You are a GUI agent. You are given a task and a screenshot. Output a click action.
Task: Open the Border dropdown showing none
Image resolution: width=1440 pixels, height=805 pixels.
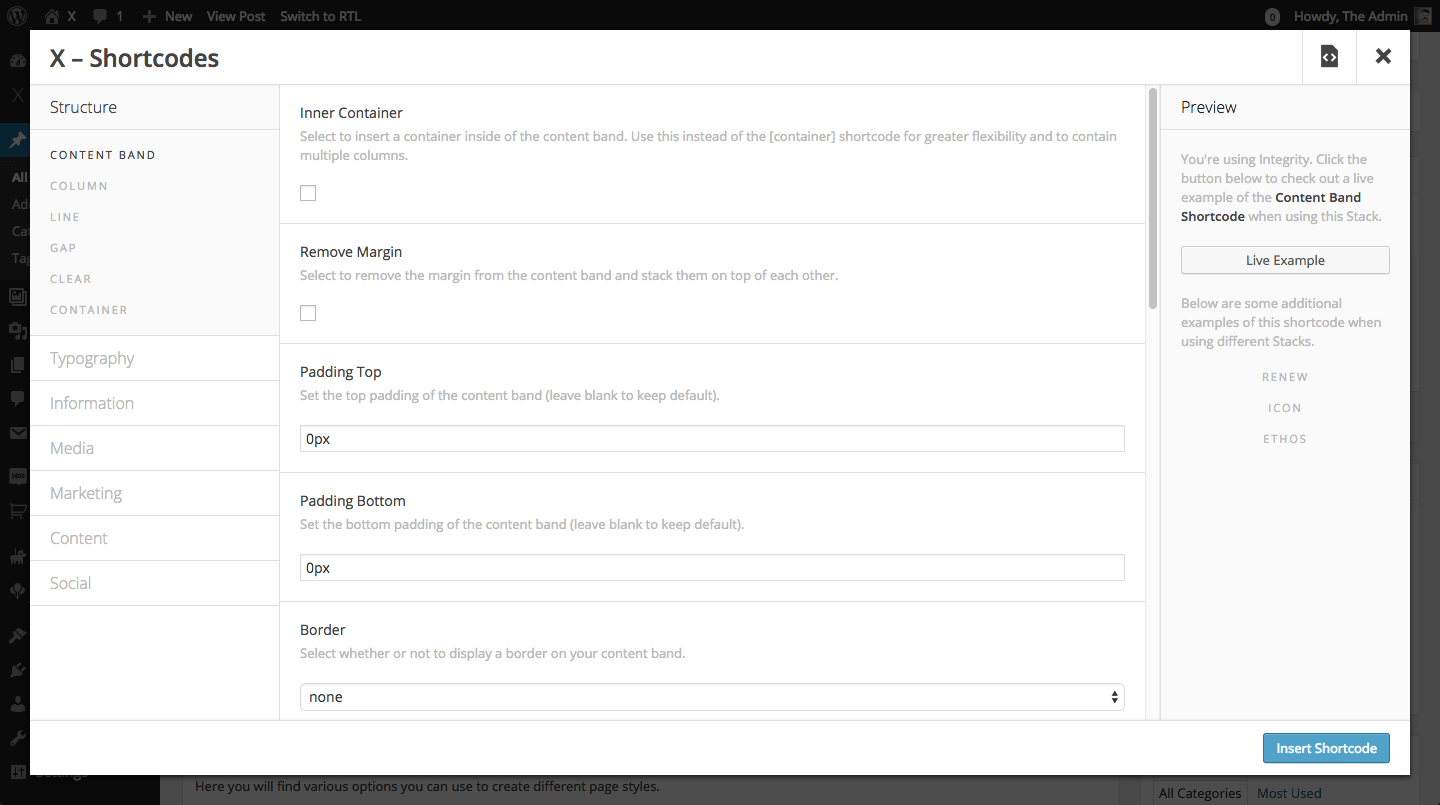[712, 696]
